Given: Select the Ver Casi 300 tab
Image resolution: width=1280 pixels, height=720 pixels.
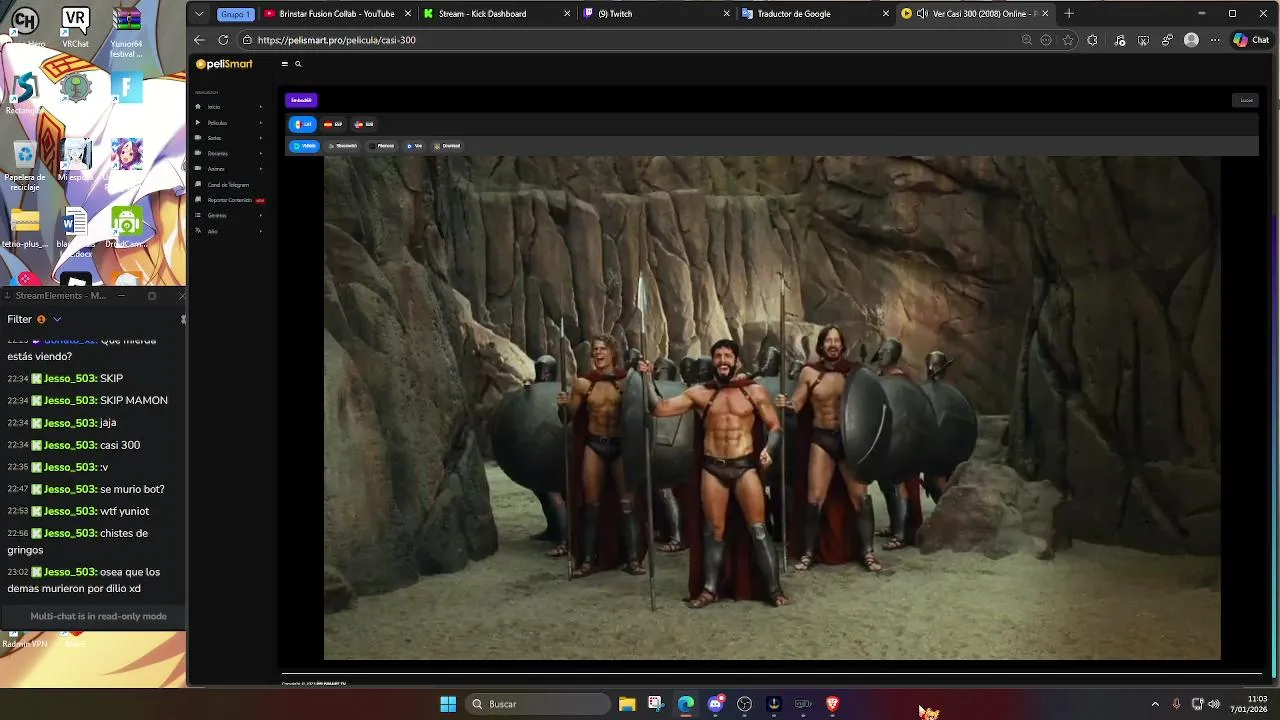Looking at the screenshot, I should 975,14.
